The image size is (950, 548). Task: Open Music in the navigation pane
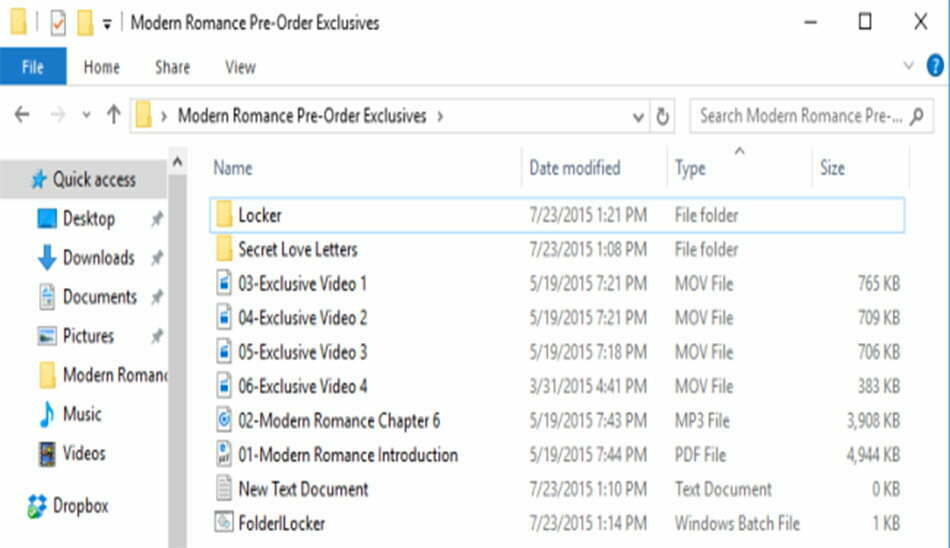tap(82, 414)
